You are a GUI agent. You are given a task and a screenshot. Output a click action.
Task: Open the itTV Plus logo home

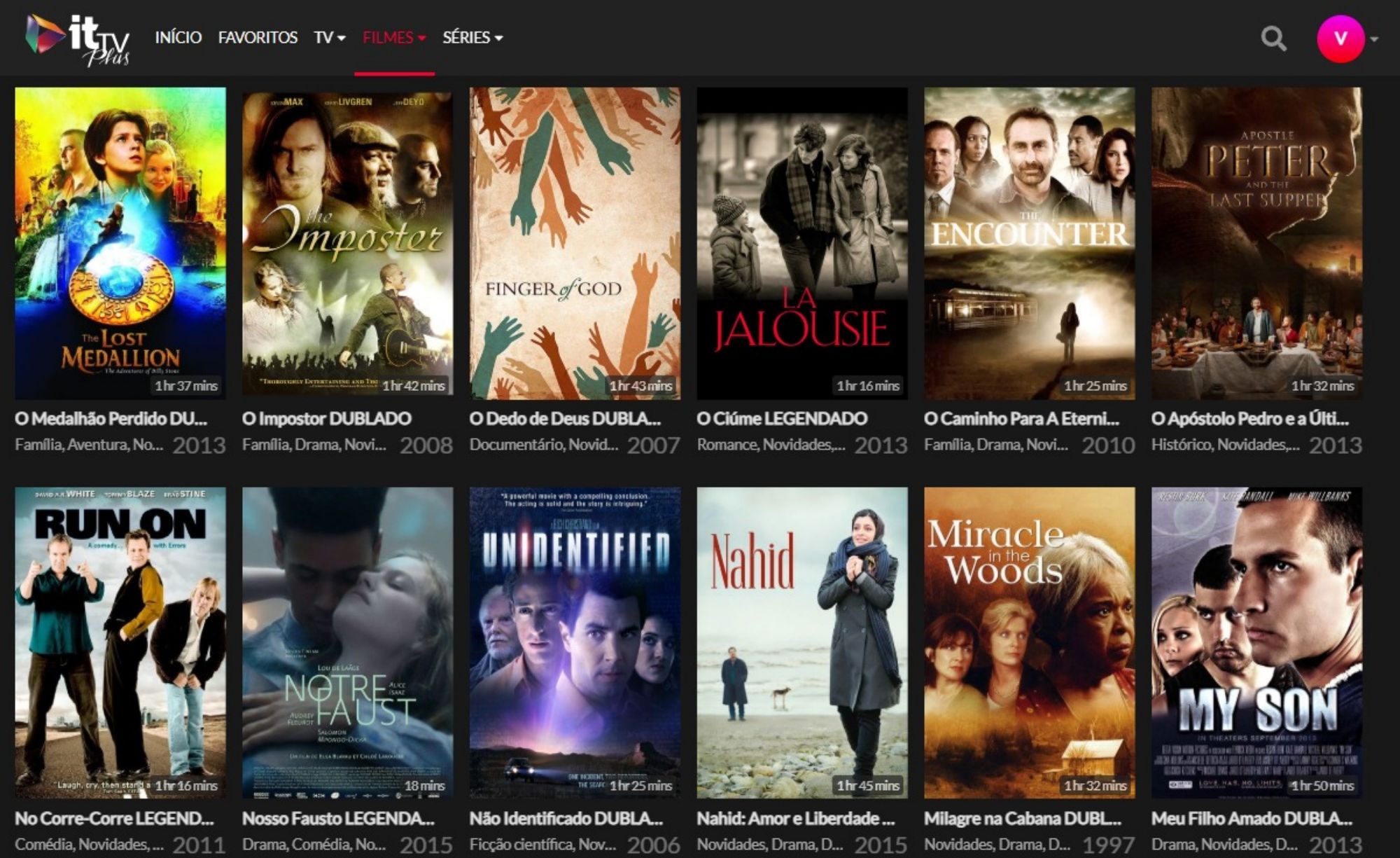78,39
